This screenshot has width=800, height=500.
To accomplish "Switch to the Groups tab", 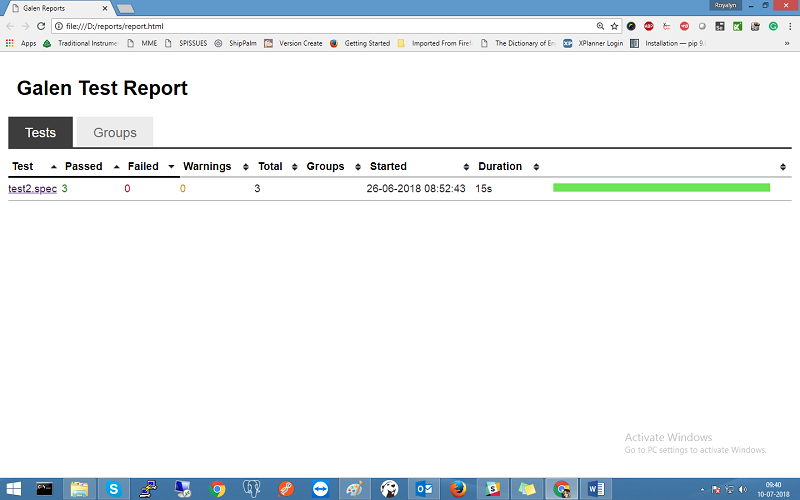I will coord(115,133).
